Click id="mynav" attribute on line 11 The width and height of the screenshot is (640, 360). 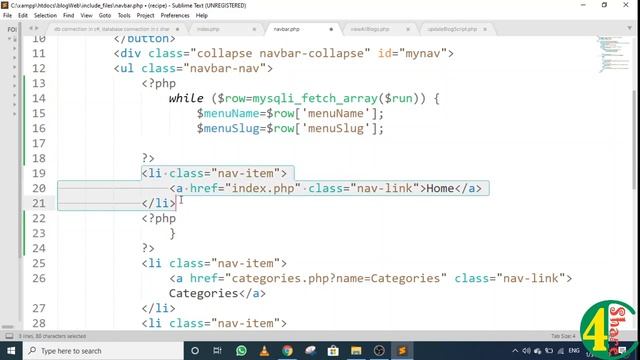click(x=412, y=53)
